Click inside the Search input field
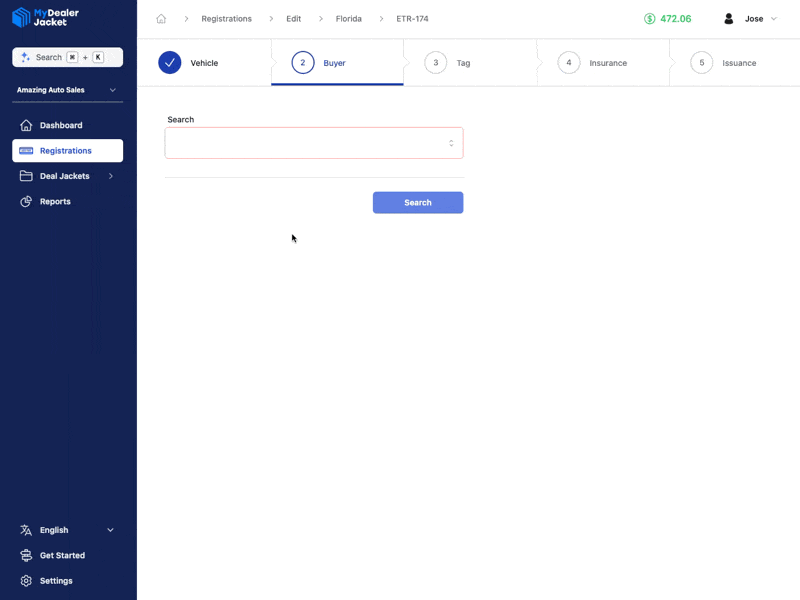Screen dimensions: 800x600 pos(300,142)
